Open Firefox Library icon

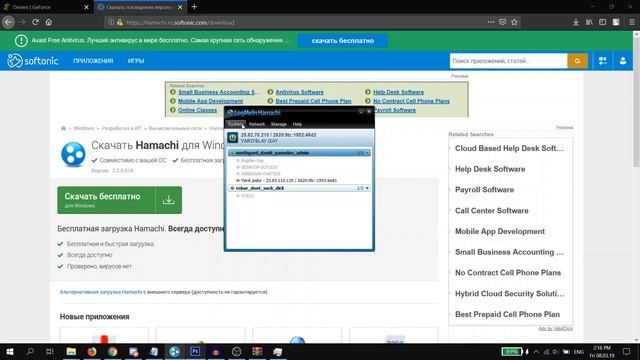coord(589,22)
